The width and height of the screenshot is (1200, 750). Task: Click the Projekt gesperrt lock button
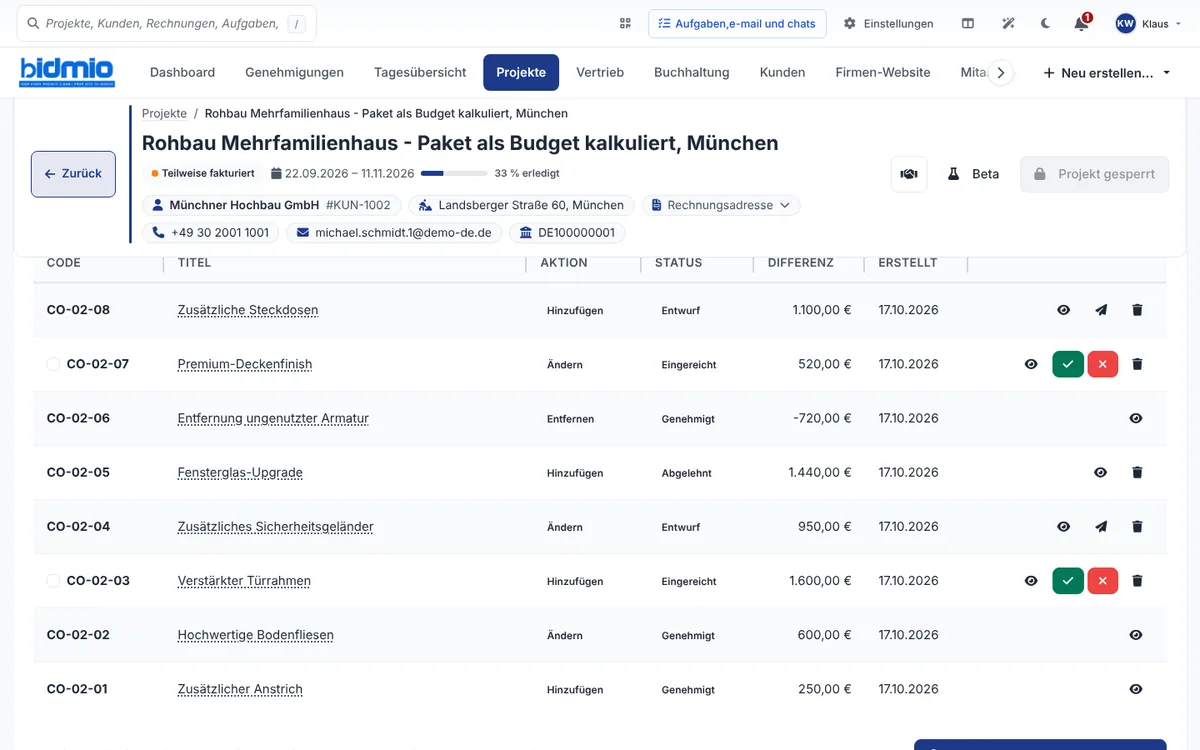pos(1094,174)
